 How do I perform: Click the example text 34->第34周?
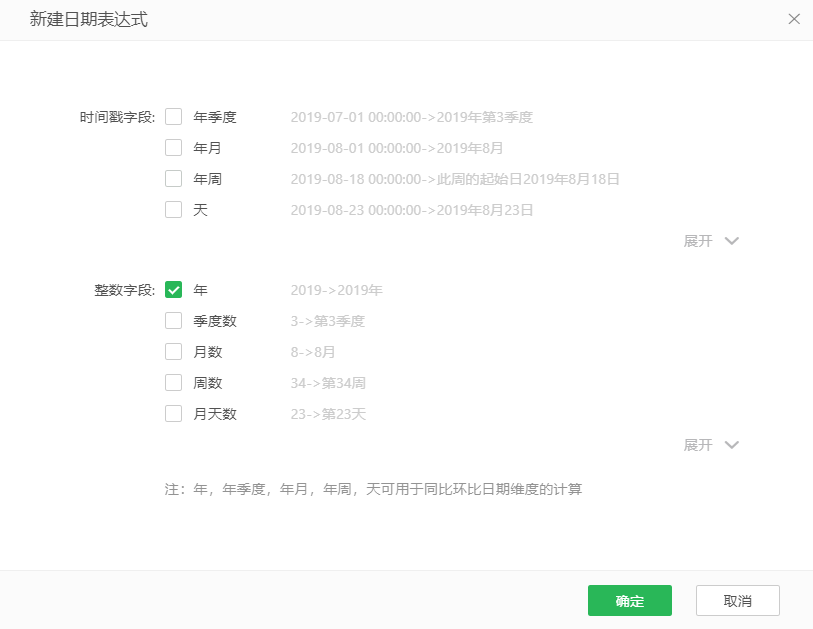coord(328,383)
